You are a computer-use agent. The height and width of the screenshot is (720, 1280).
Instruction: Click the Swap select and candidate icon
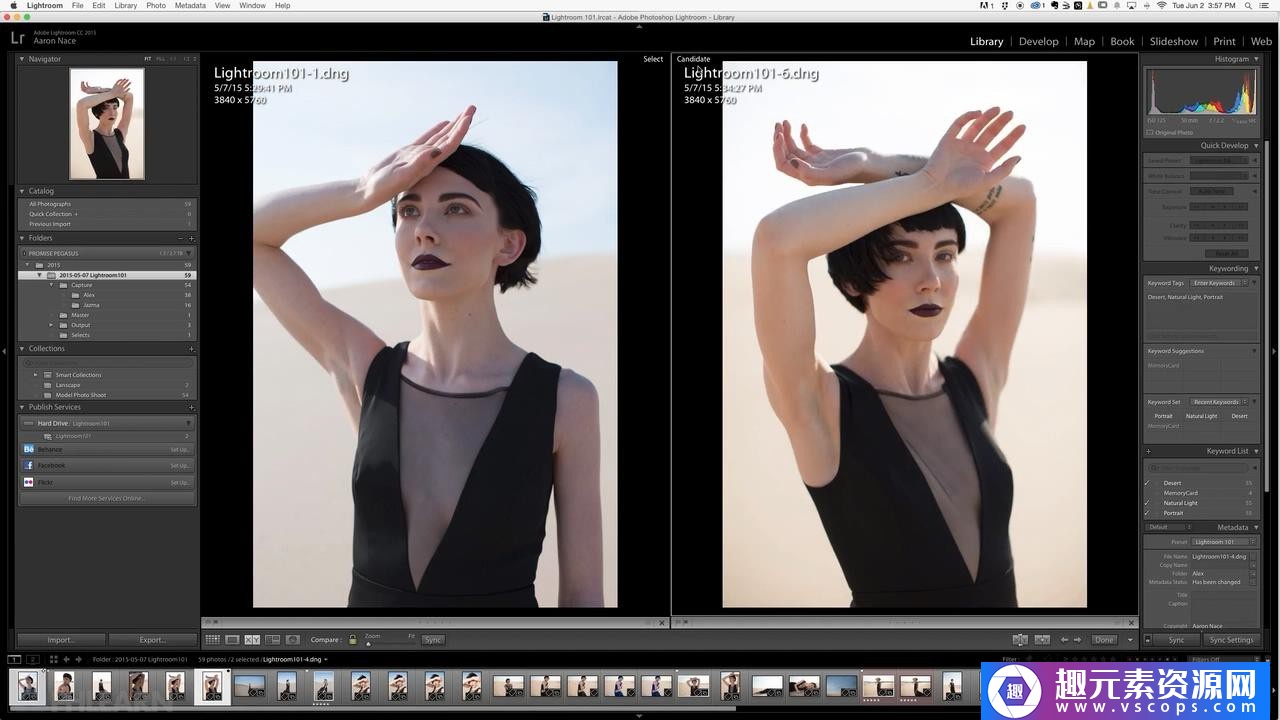pos(1019,640)
